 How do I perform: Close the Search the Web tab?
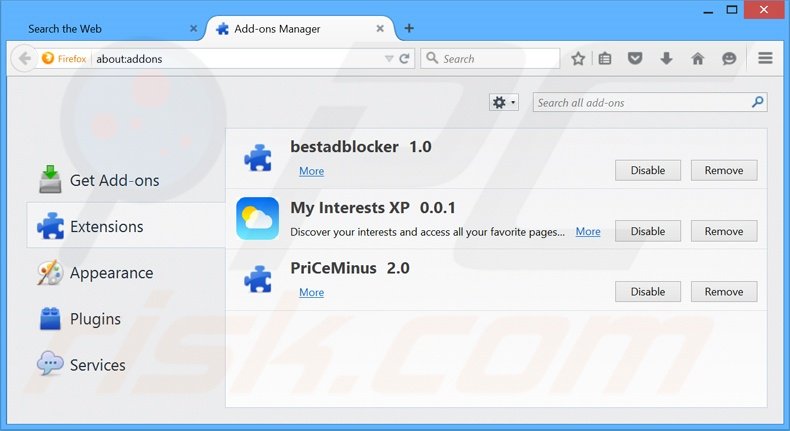tap(193, 29)
